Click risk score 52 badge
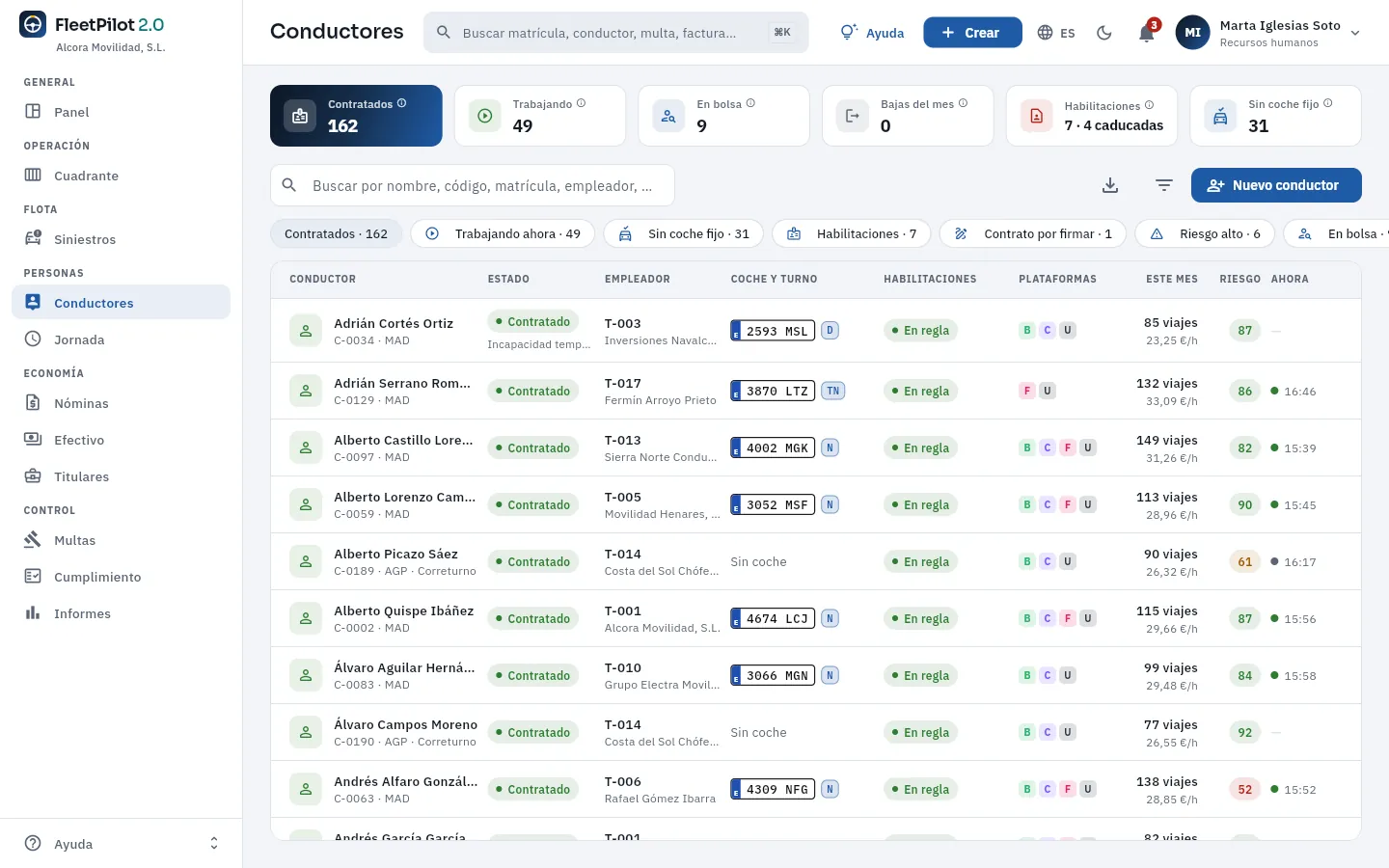The height and width of the screenshot is (868, 1389). coord(1245,789)
